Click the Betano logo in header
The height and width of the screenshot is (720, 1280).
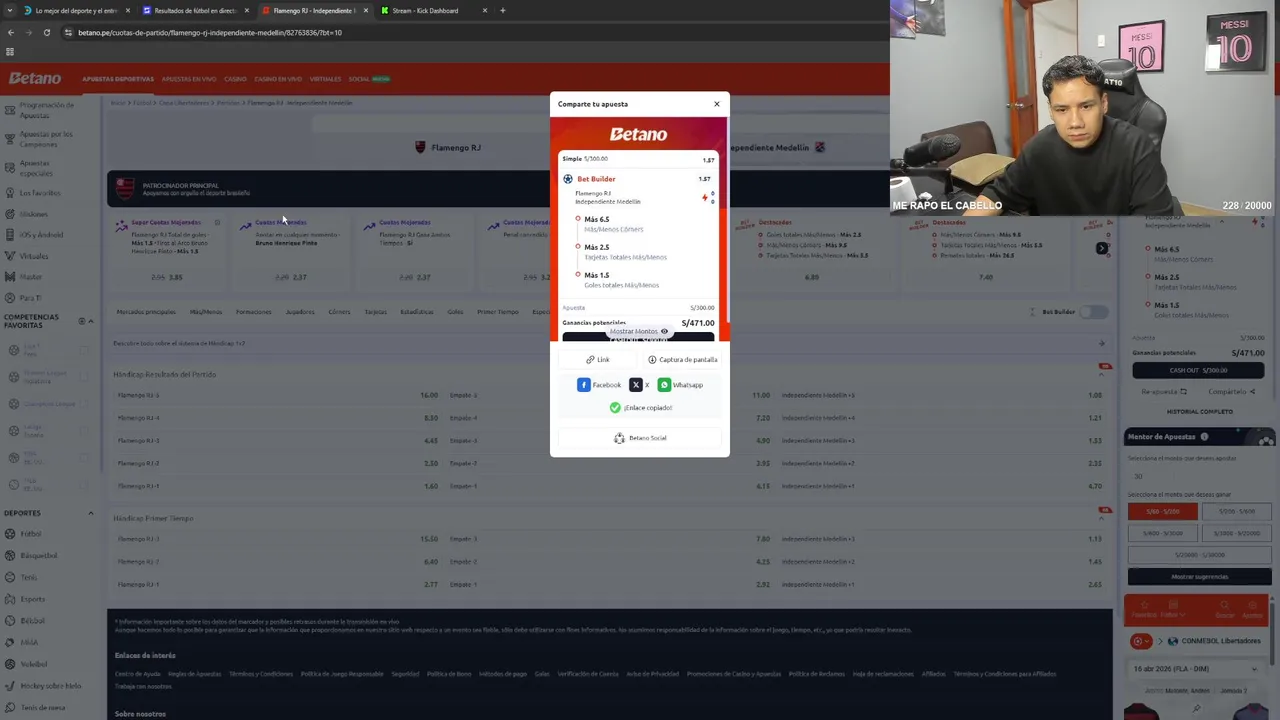tap(35, 78)
